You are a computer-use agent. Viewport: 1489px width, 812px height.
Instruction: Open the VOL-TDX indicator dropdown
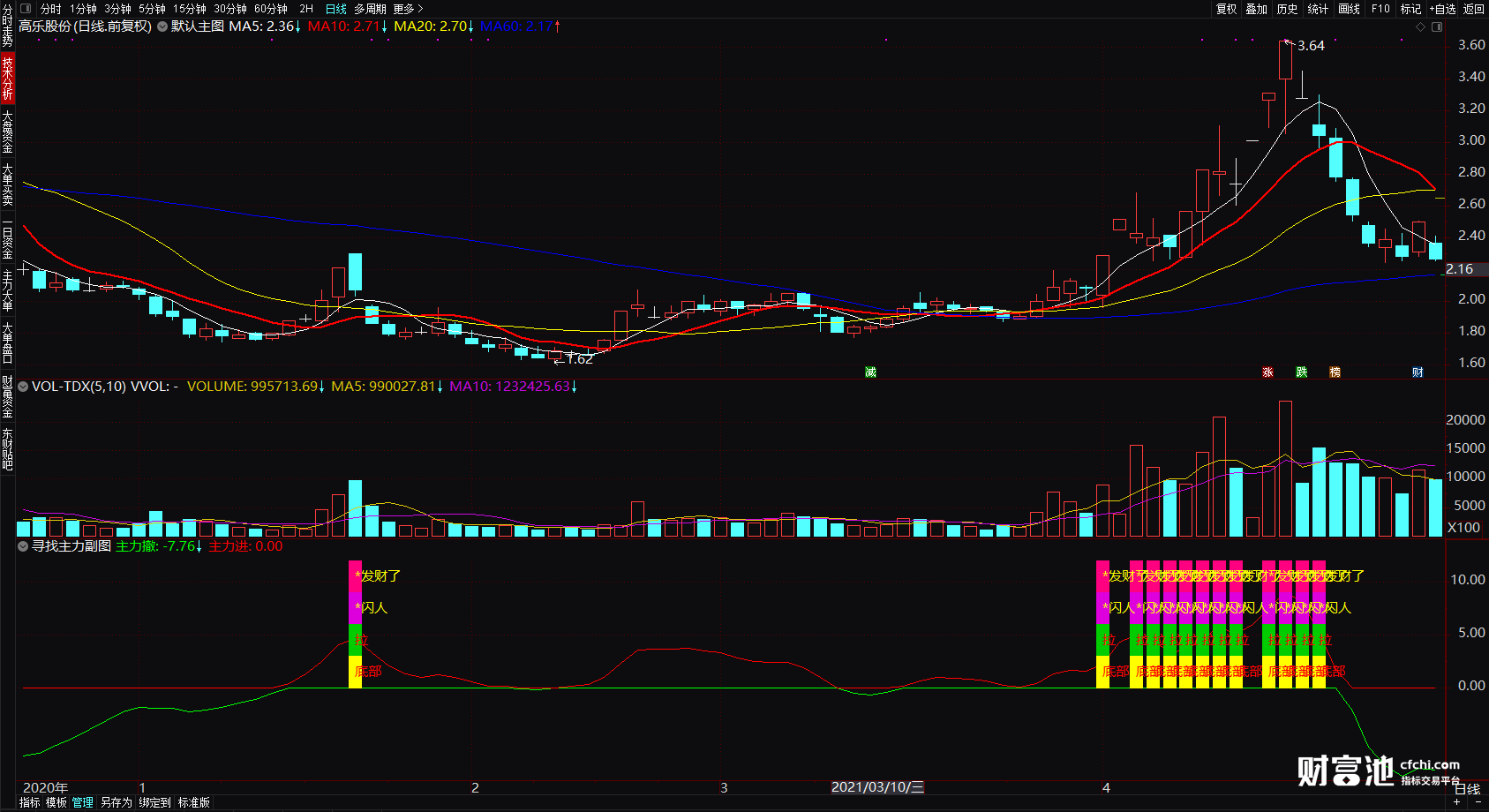[23, 387]
